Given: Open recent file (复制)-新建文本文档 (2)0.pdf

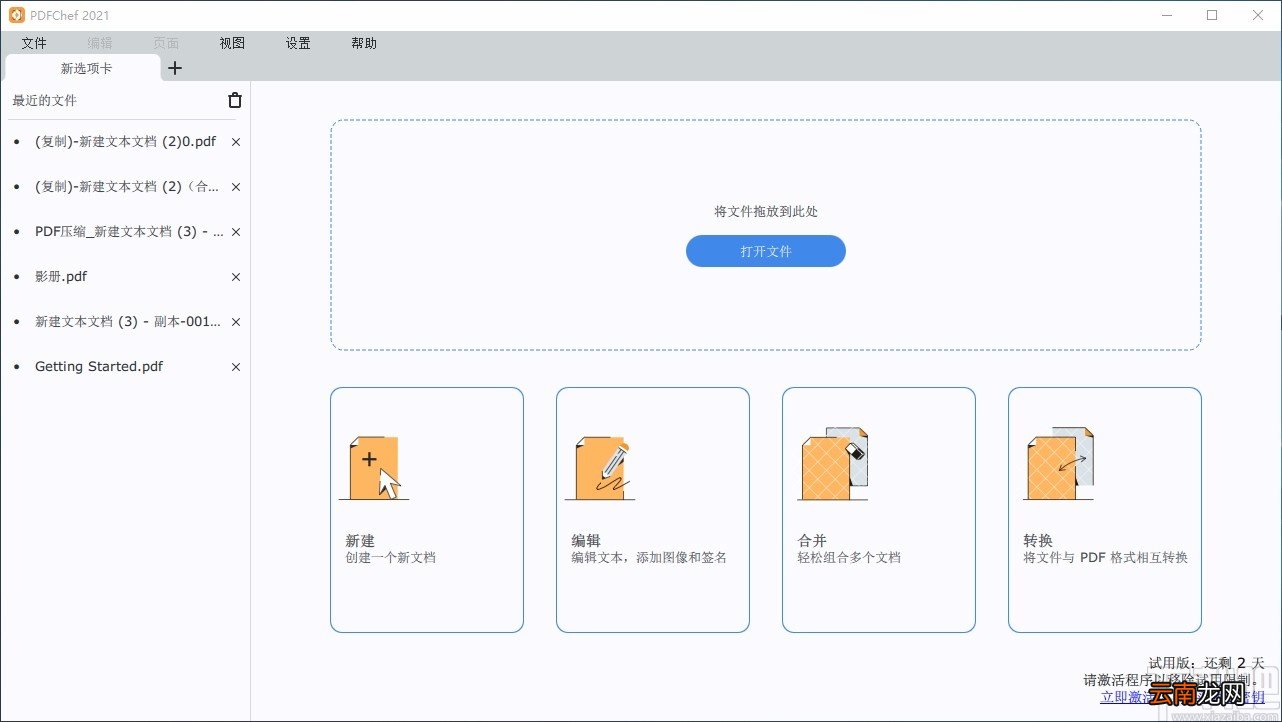Looking at the screenshot, I should pos(125,142).
